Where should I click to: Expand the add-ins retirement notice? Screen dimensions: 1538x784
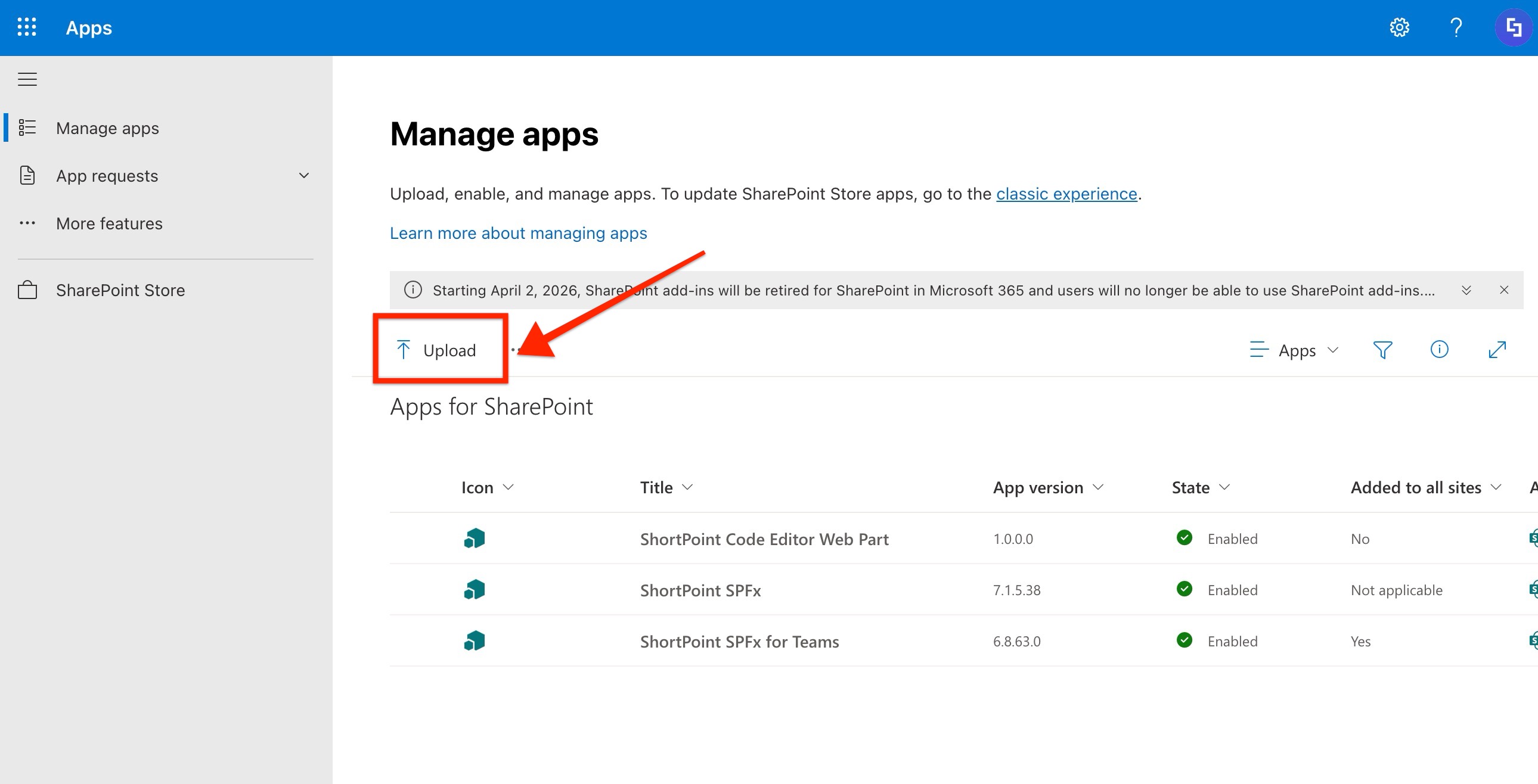point(1466,291)
